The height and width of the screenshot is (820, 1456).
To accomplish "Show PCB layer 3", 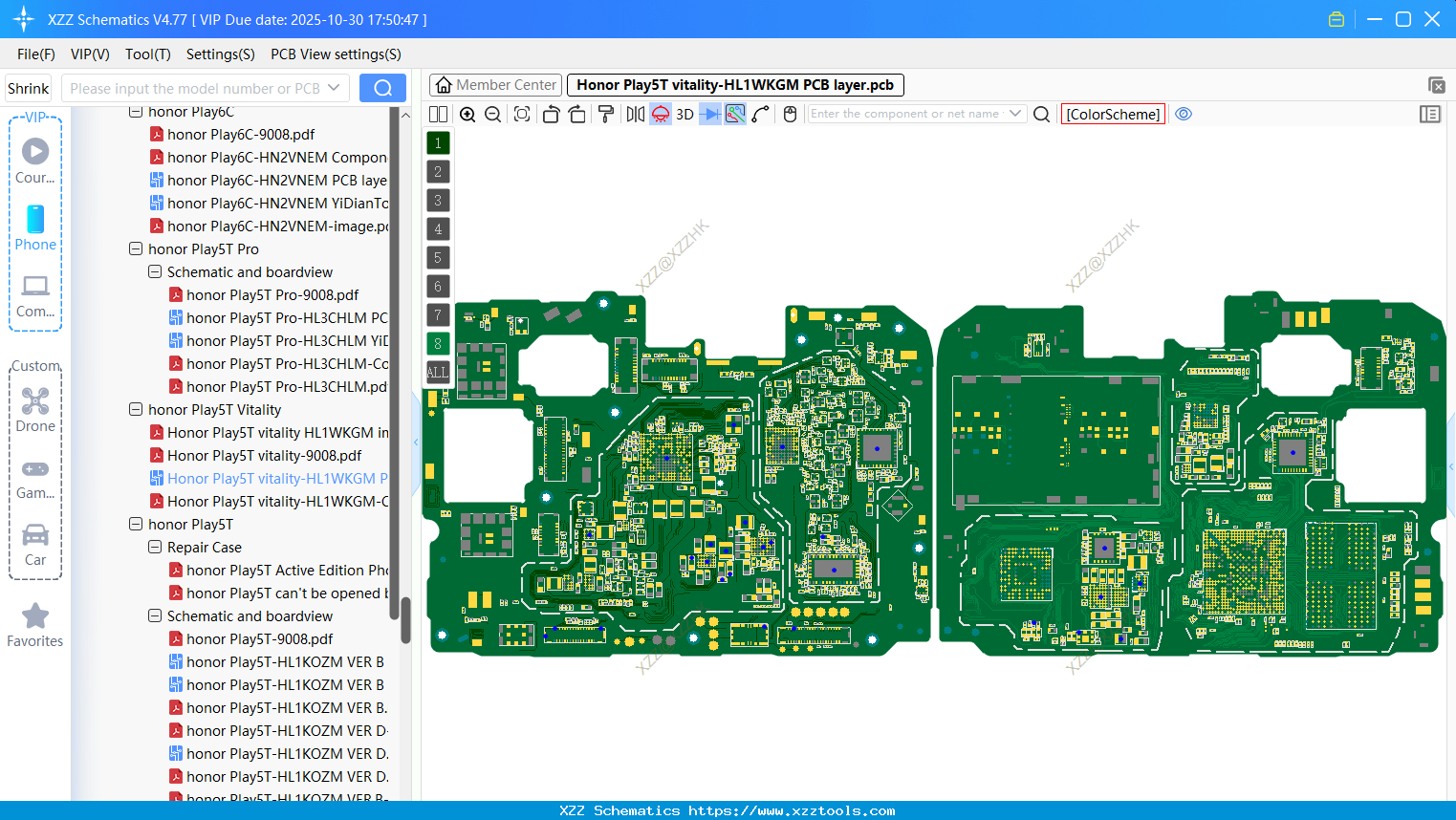I will (438, 201).
